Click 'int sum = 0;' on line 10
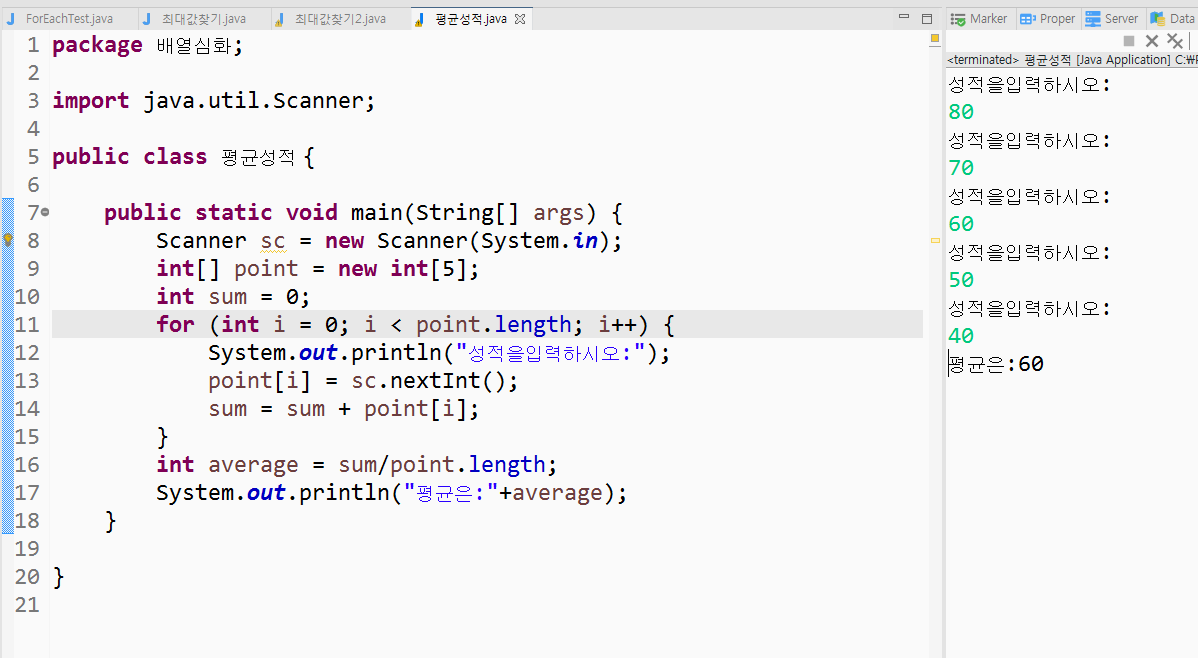The height and width of the screenshot is (658, 1198). point(233,297)
